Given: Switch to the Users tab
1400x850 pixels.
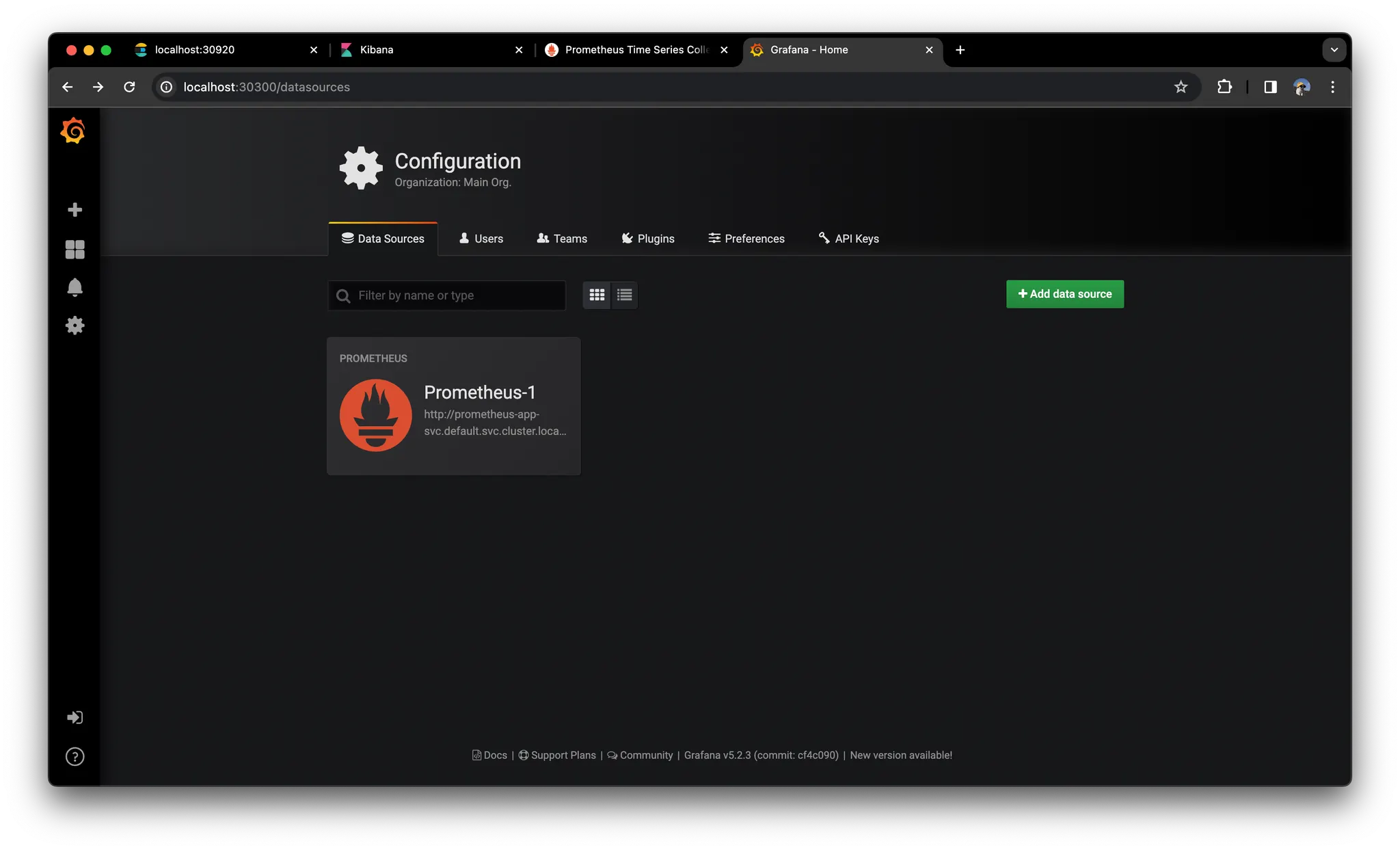Looking at the screenshot, I should tap(481, 239).
